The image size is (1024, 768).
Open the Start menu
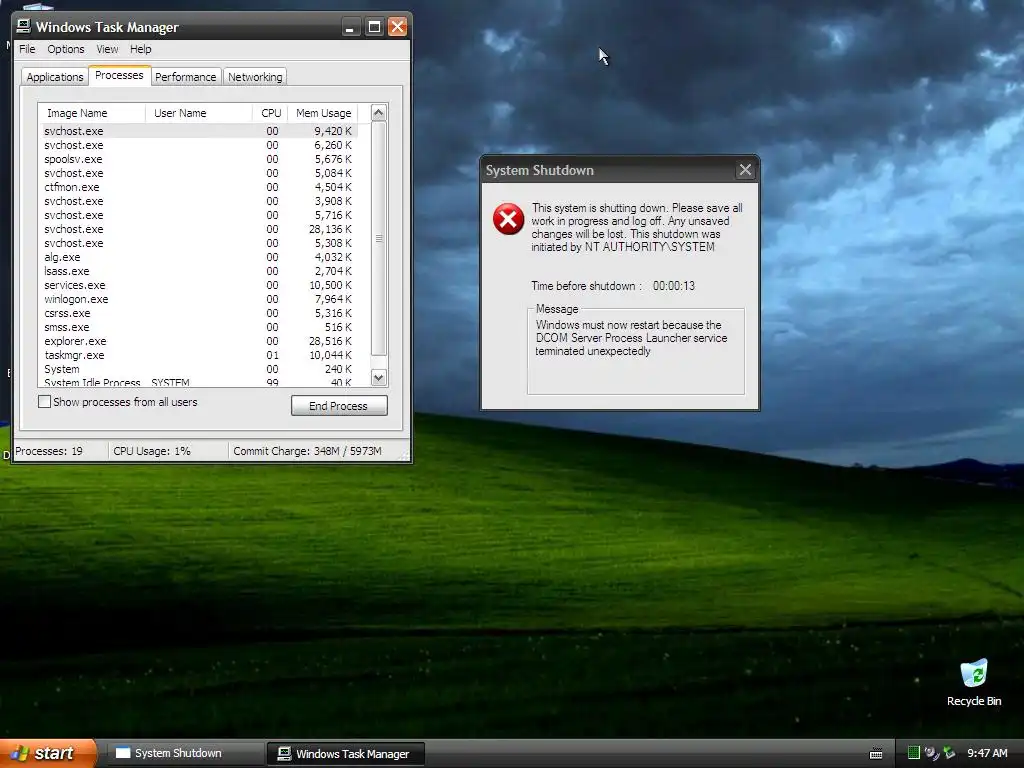[x=47, y=753]
